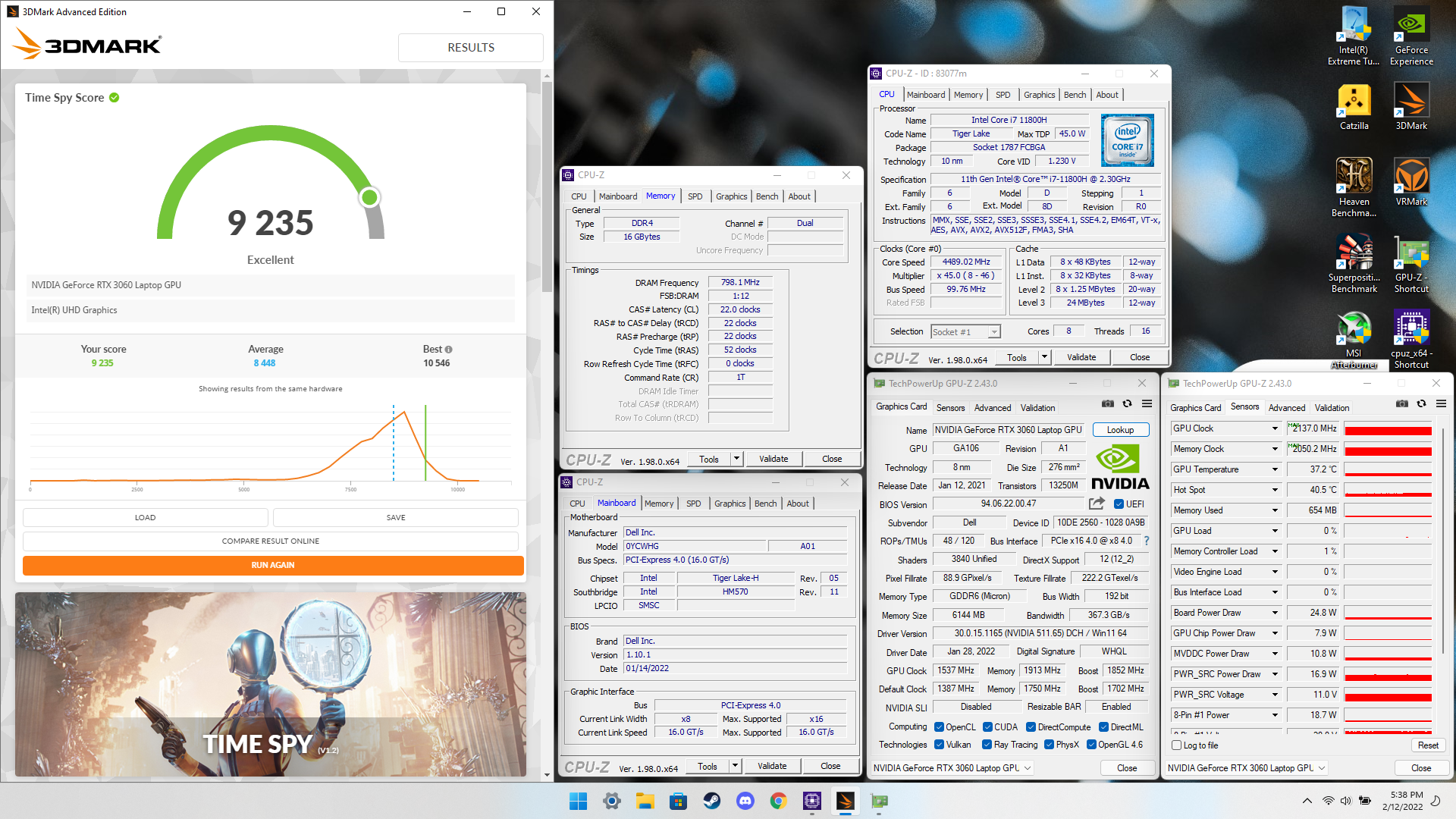Open the Advanced tab in left GPU-Z window
The height and width of the screenshot is (819, 1456).
coord(992,408)
